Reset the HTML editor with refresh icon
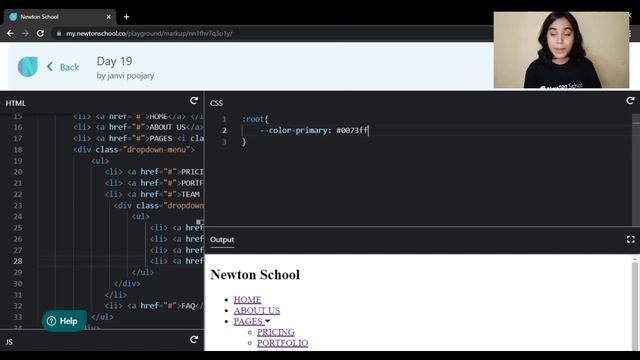 [194, 100]
